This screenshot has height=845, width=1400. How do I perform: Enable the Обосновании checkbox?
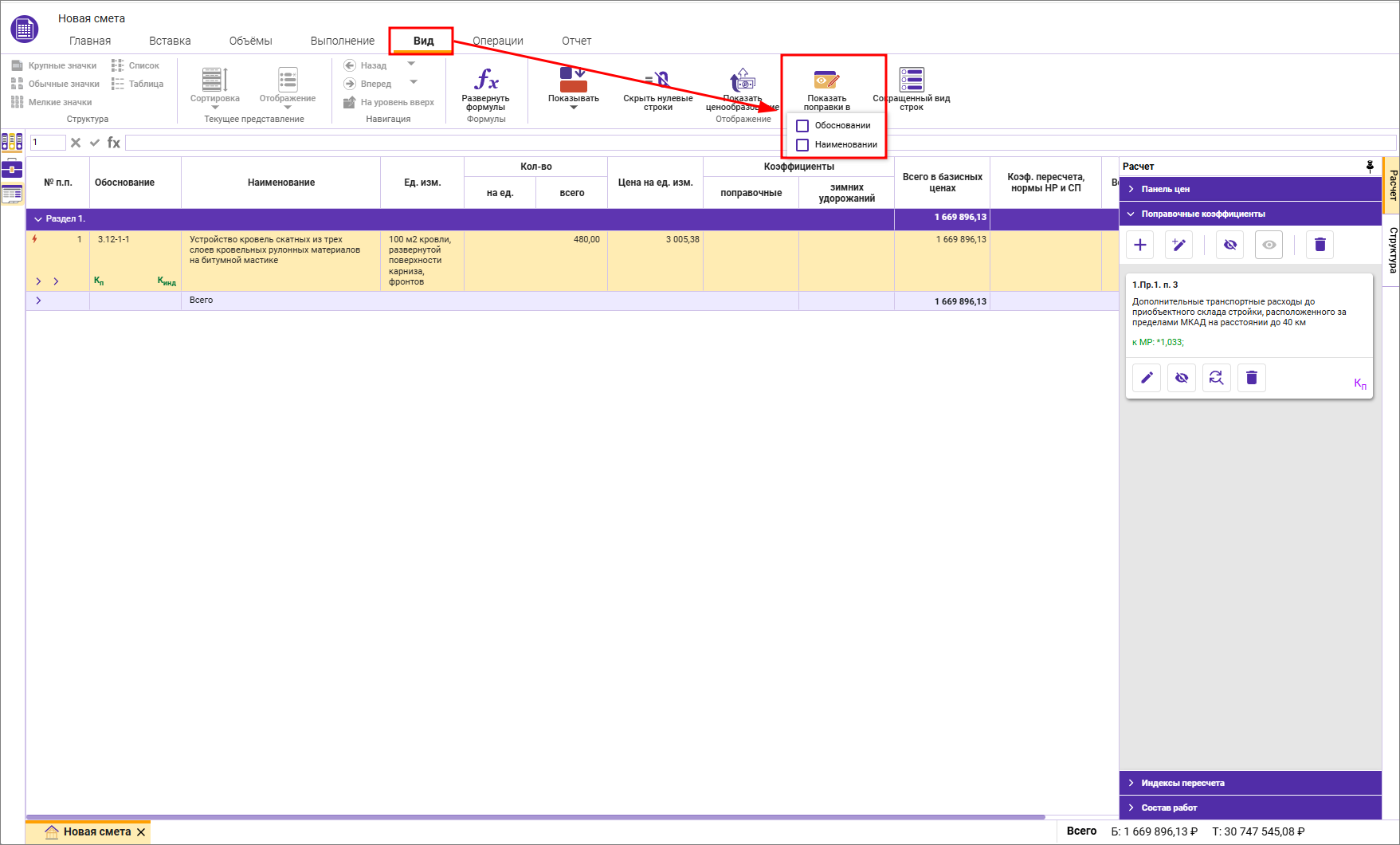(802, 126)
